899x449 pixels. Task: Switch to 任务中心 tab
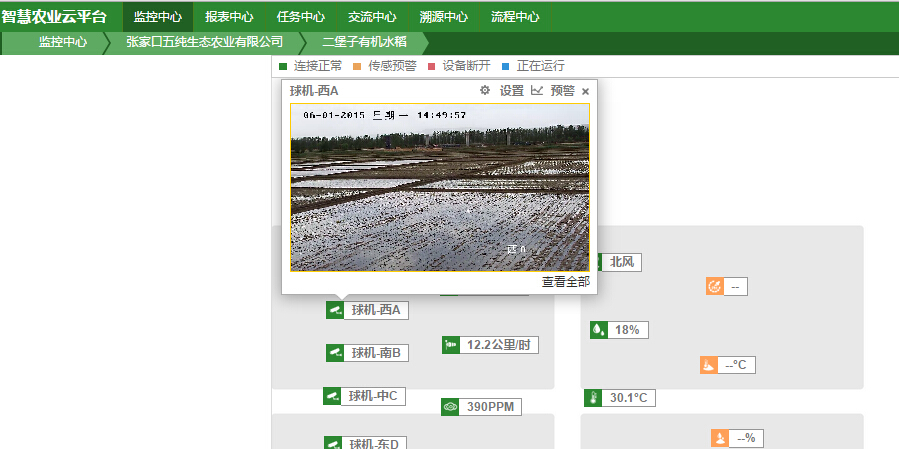click(x=300, y=16)
